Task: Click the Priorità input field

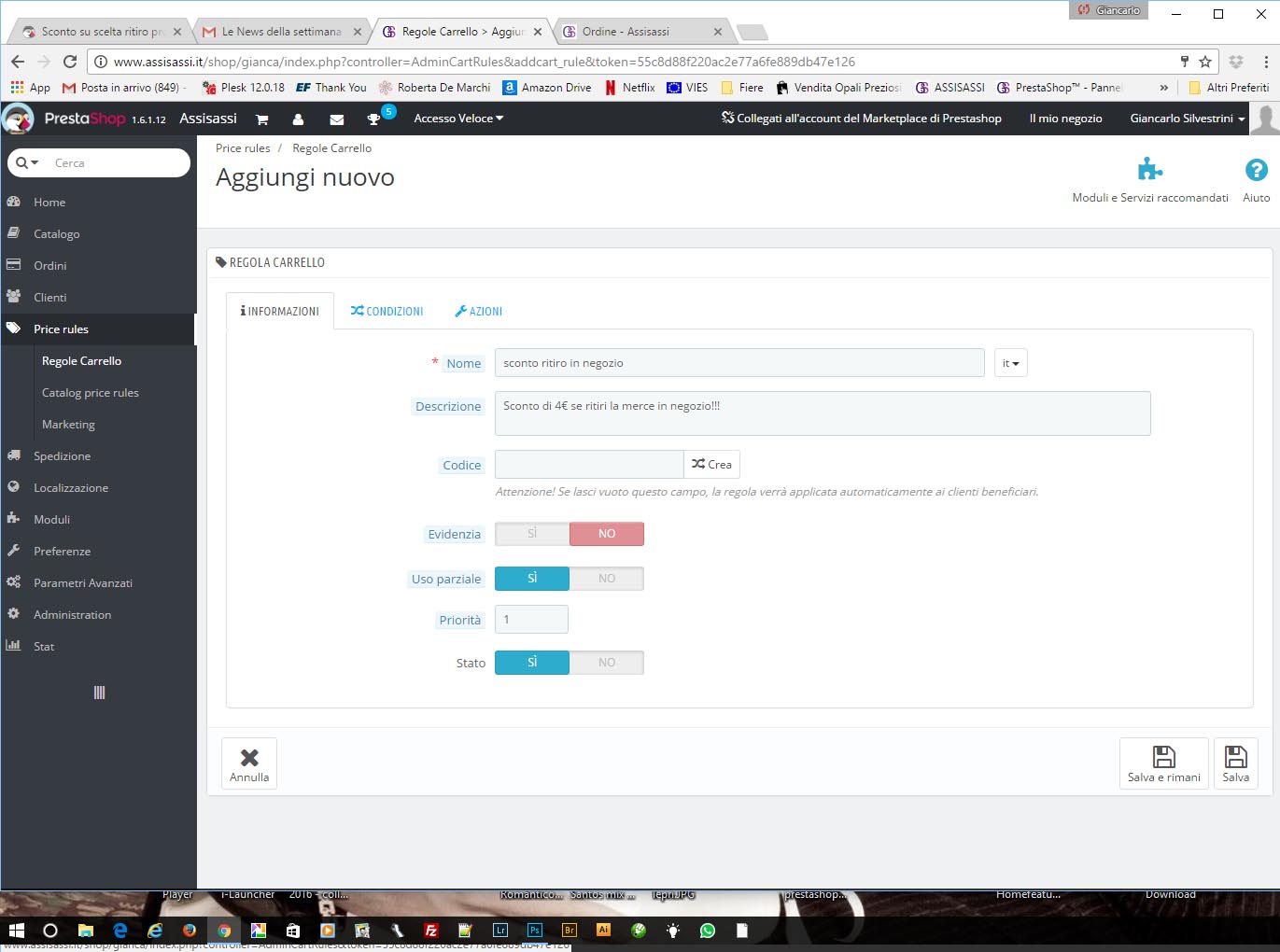Action: click(531, 620)
